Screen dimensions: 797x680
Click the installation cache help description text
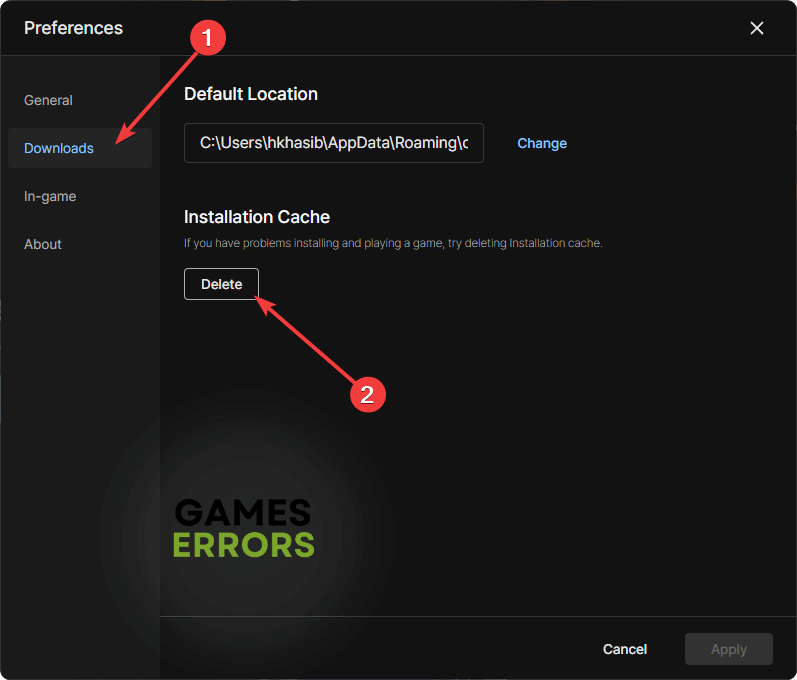tap(393, 243)
